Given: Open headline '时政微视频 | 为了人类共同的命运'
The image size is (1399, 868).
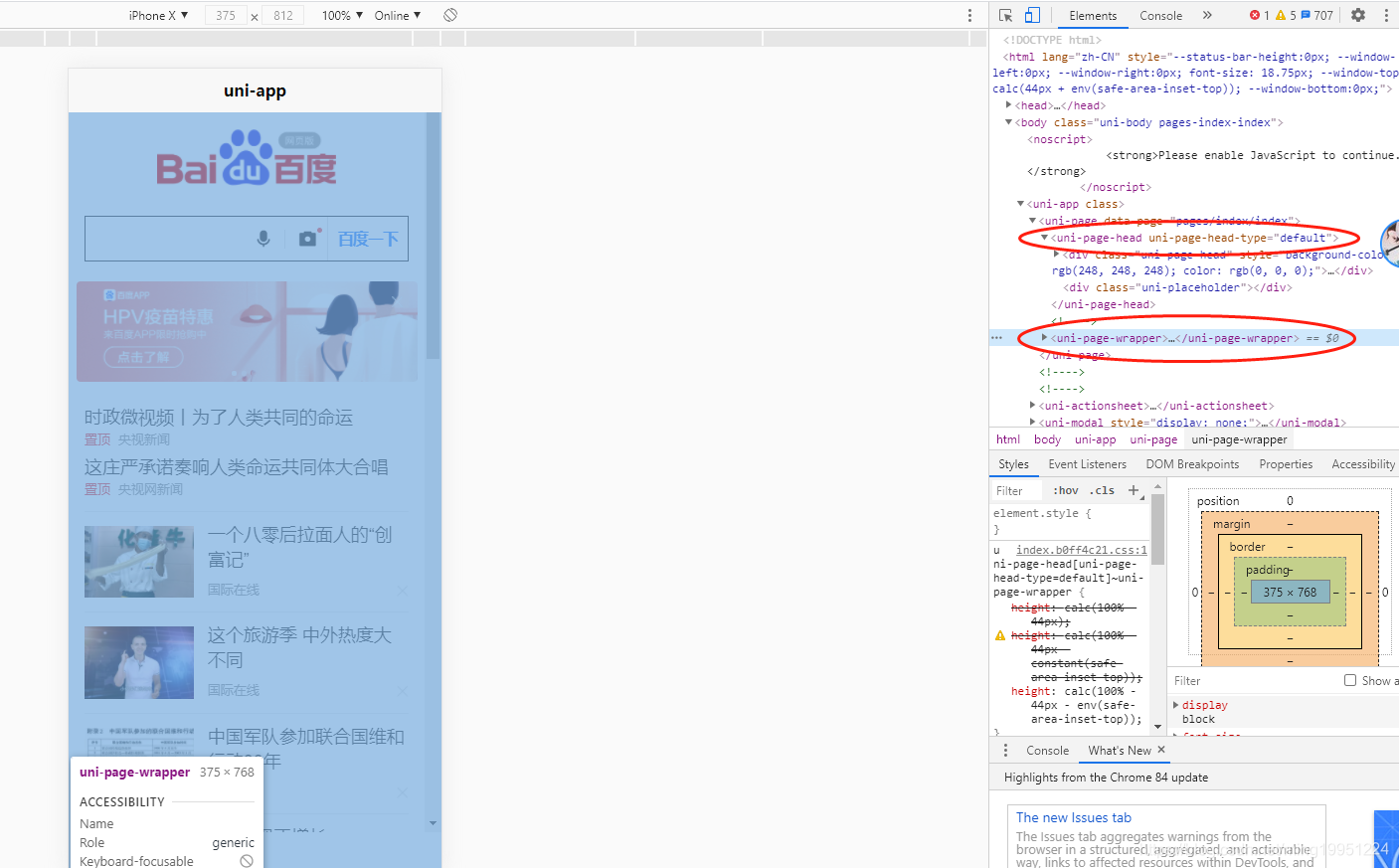Looking at the screenshot, I should click(x=219, y=418).
